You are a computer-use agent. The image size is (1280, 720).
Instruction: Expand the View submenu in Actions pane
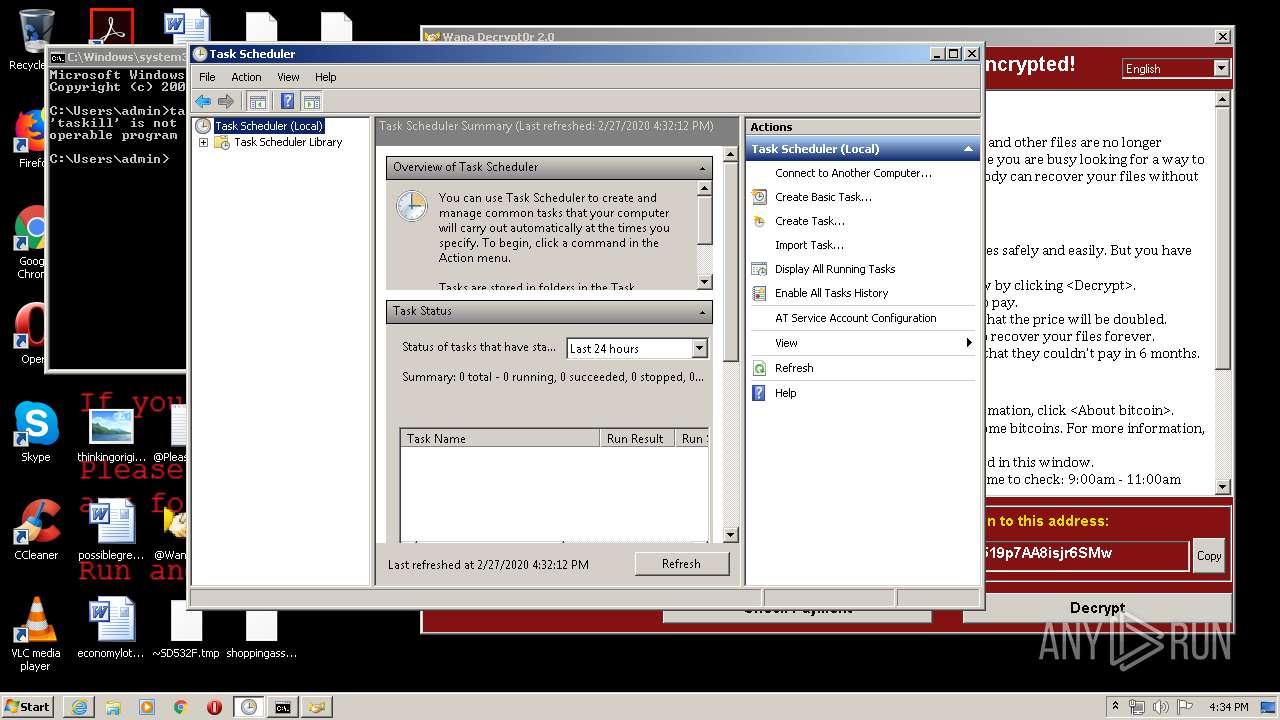[x=862, y=343]
